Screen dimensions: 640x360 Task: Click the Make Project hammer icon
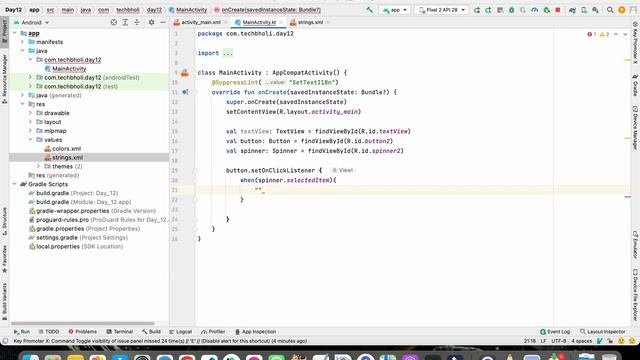coord(369,10)
